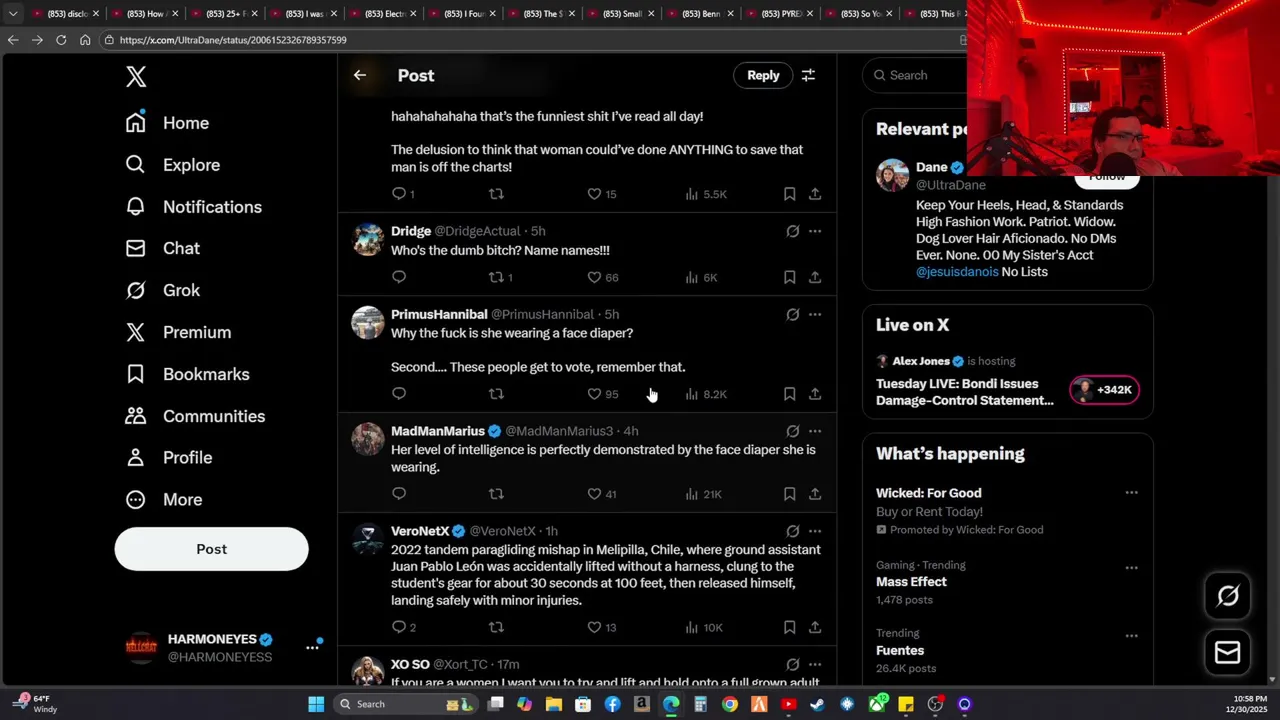The width and height of the screenshot is (1280, 720).
Task: Bookmark PrimusHannibal's post
Action: click(789, 394)
